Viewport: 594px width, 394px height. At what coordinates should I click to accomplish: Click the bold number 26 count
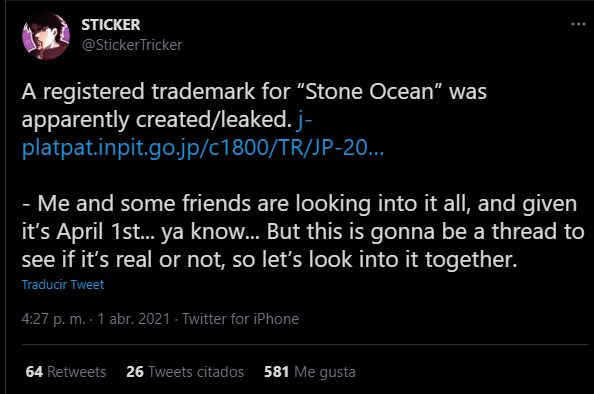[x=135, y=372]
